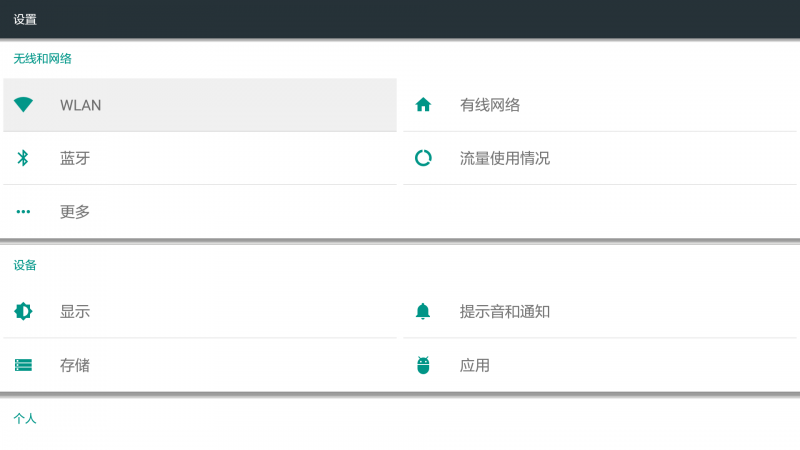Select the 应用 apps label

(475, 365)
